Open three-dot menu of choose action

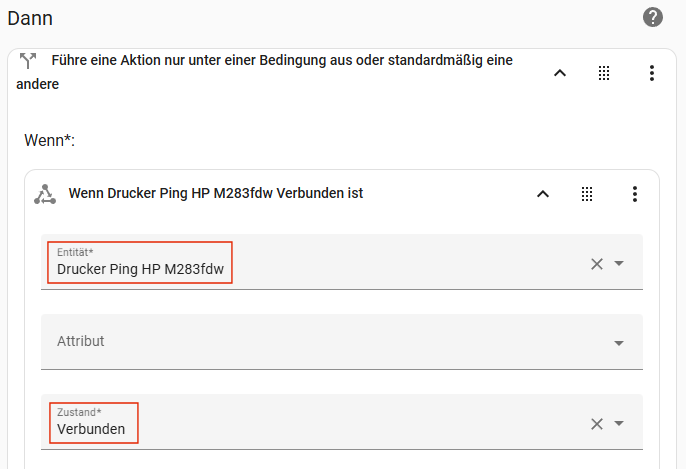click(652, 73)
